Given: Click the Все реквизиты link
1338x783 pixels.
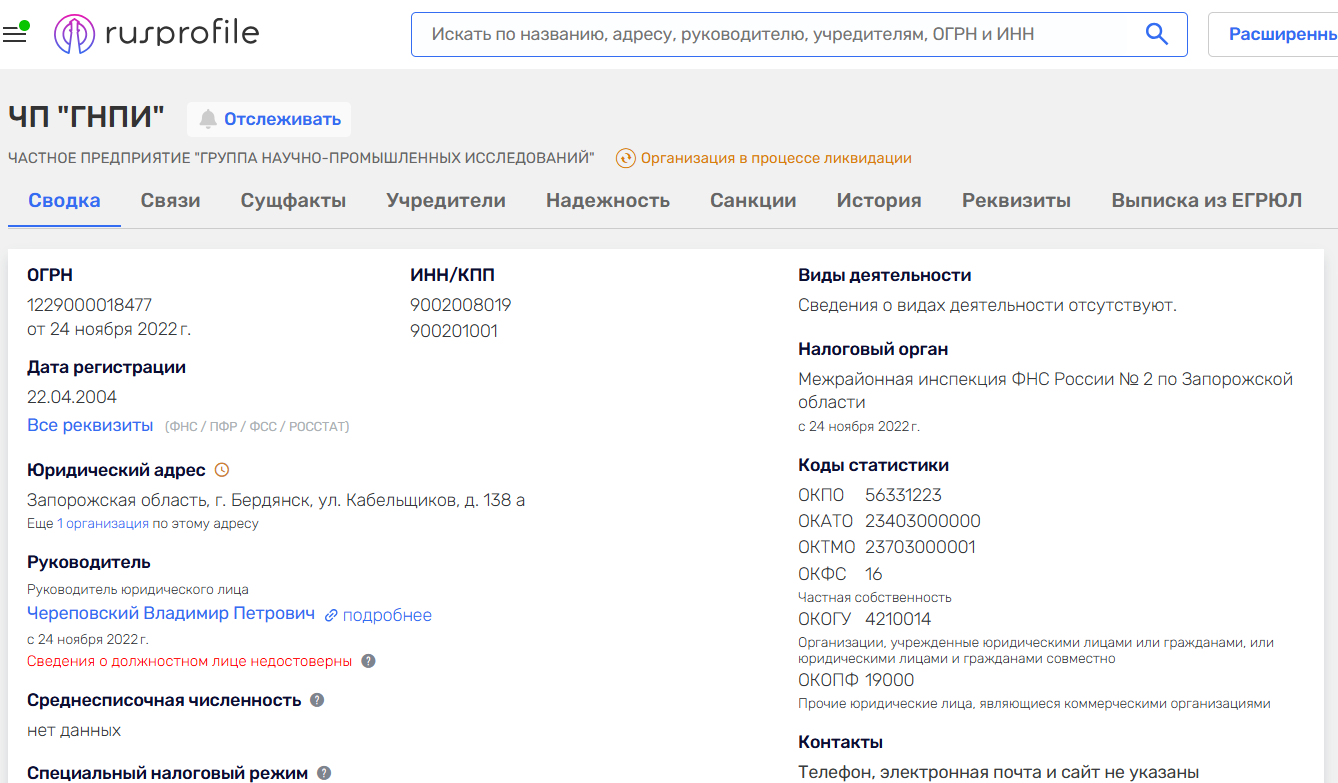Looking at the screenshot, I should [x=90, y=425].
